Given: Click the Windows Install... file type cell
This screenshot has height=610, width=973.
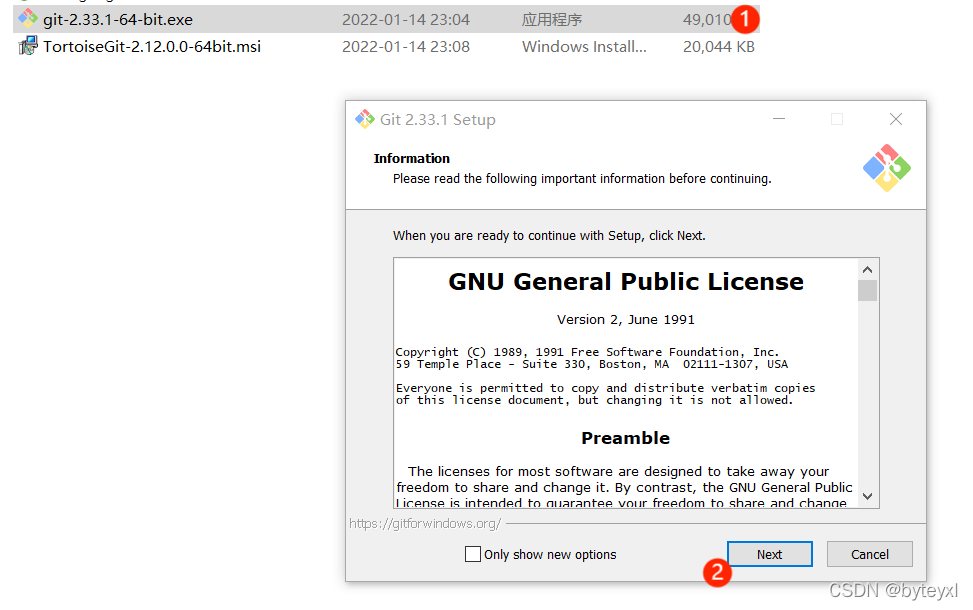Looking at the screenshot, I should [x=584, y=47].
